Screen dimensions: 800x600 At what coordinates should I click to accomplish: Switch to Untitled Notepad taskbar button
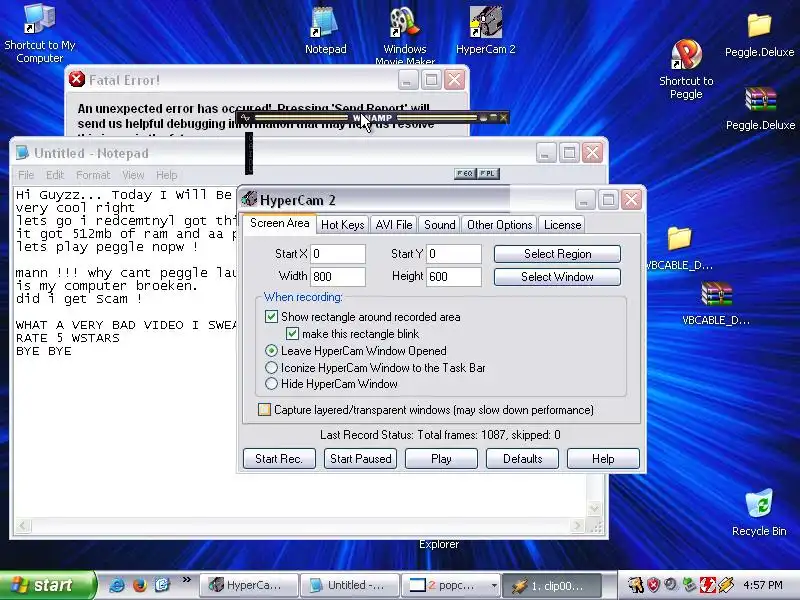(349, 585)
